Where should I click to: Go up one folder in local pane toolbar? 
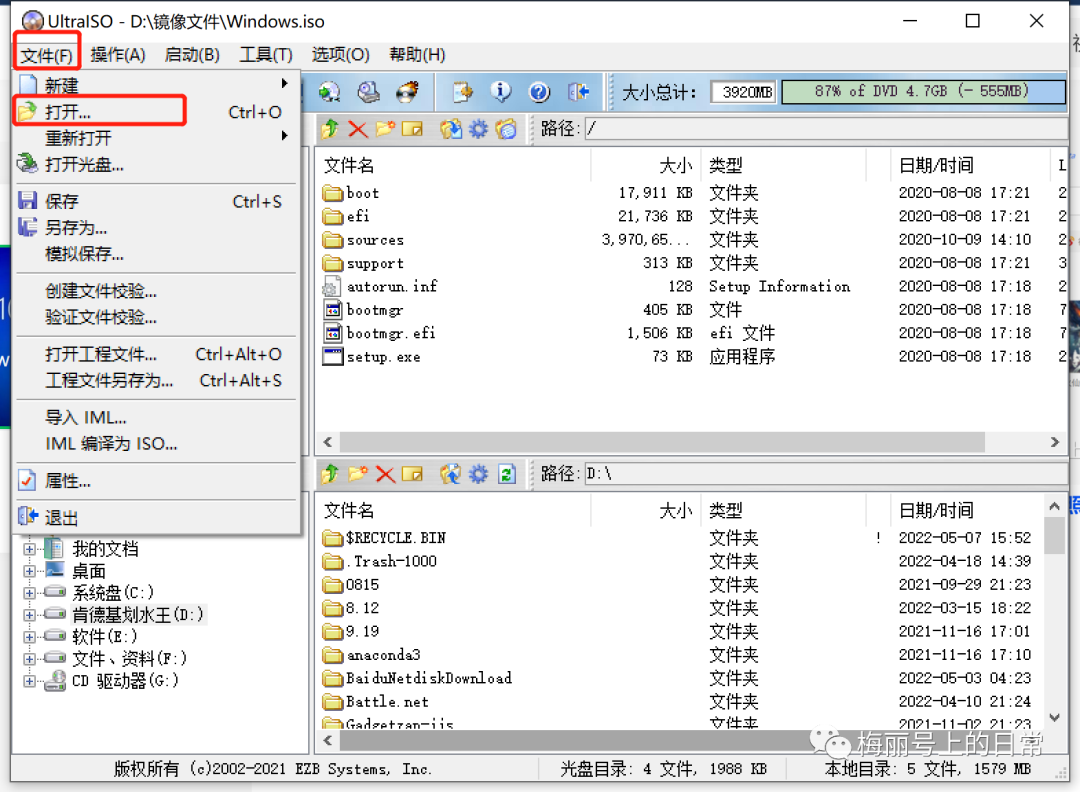click(330, 474)
